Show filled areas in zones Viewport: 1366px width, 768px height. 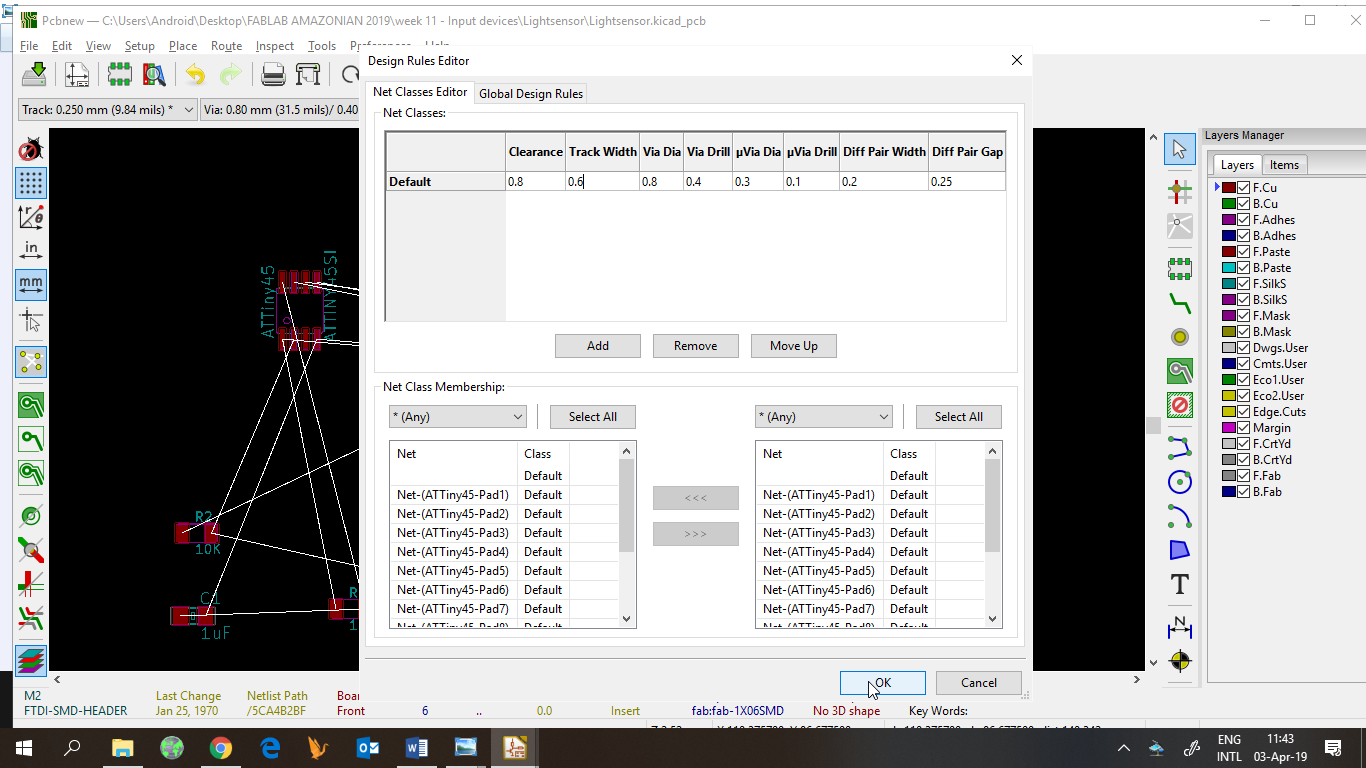[31, 405]
